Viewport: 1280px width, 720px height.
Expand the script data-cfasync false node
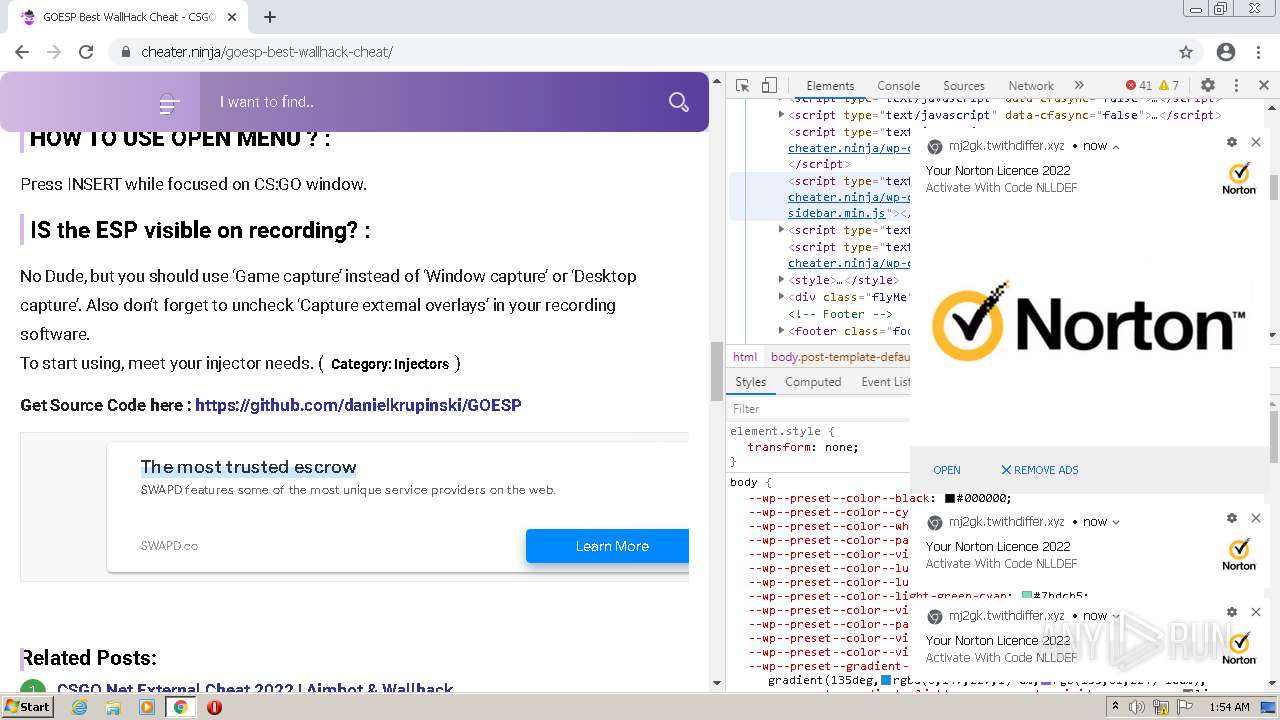click(781, 115)
